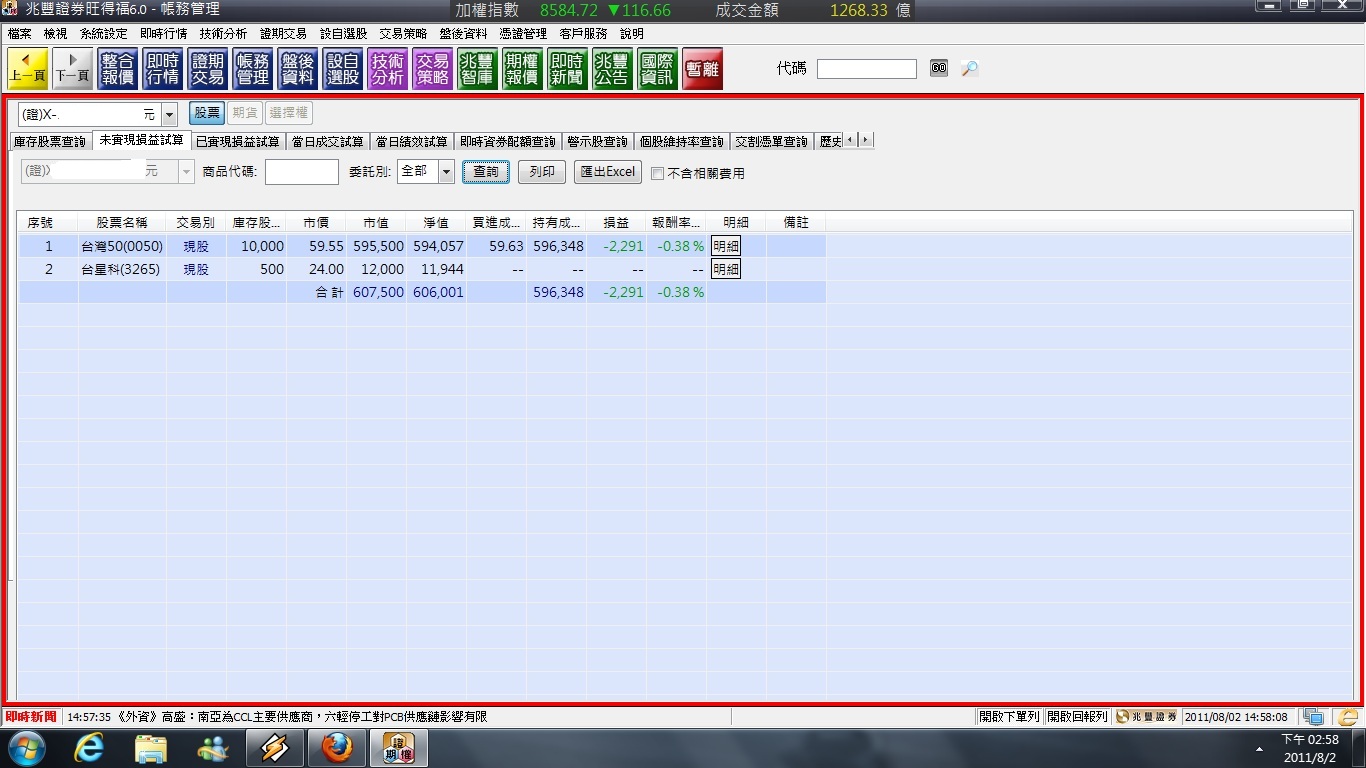
Task: Tick the 不含相關費用 checkbox
Action: pos(657,173)
